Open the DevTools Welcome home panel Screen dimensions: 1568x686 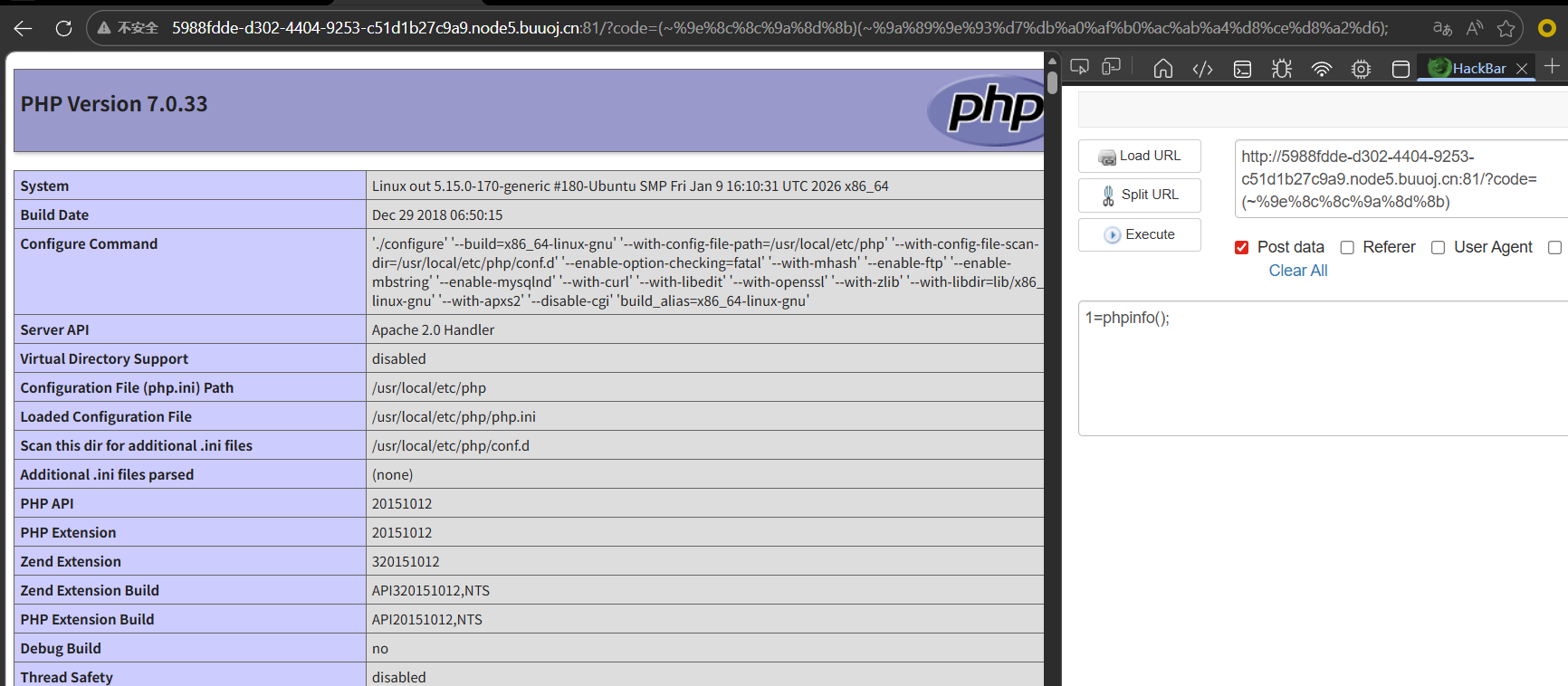[x=1162, y=69]
